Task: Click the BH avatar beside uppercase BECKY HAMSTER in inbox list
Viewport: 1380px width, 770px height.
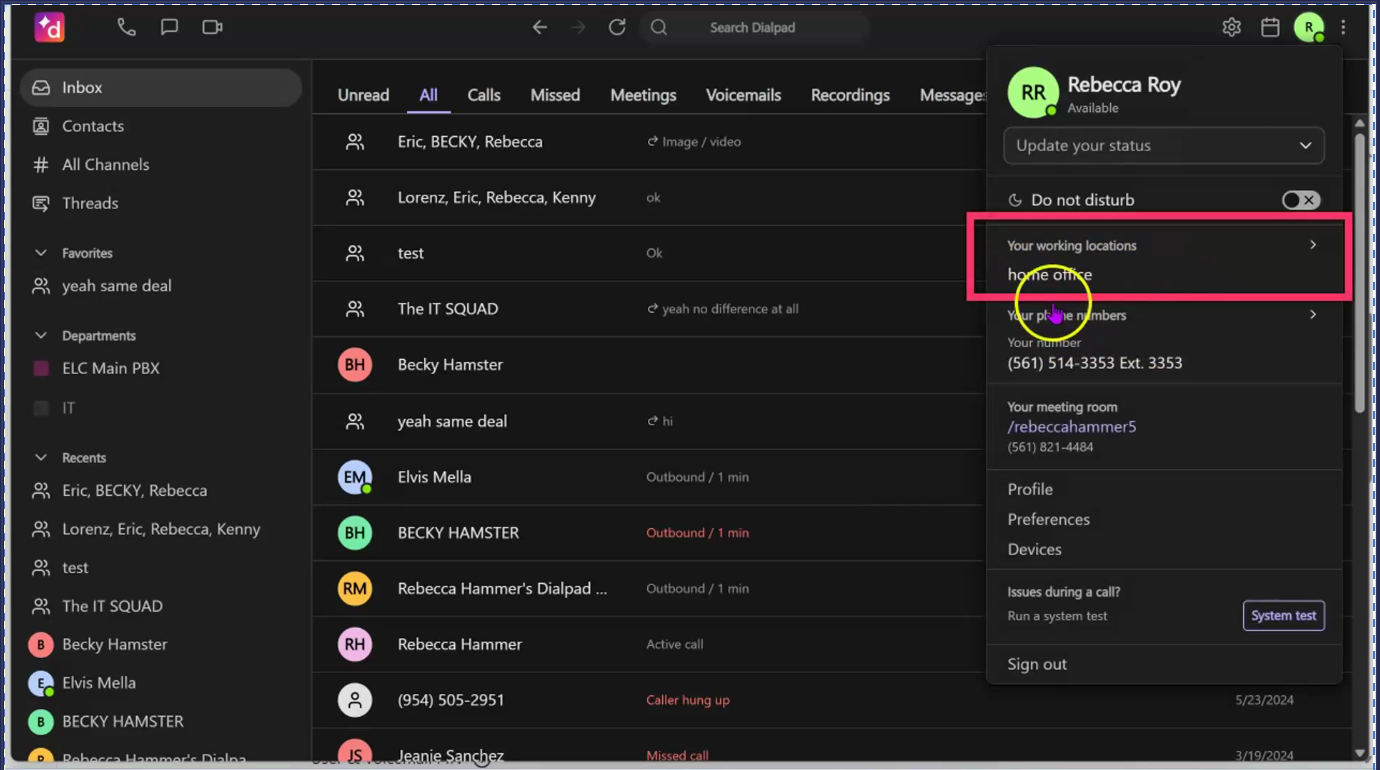Action: click(355, 533)
